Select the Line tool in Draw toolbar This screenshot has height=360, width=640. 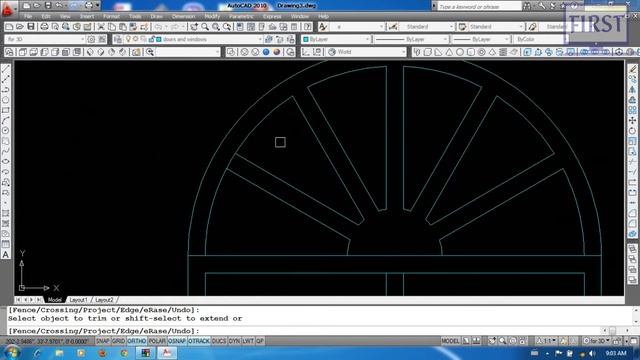[6, 69]
